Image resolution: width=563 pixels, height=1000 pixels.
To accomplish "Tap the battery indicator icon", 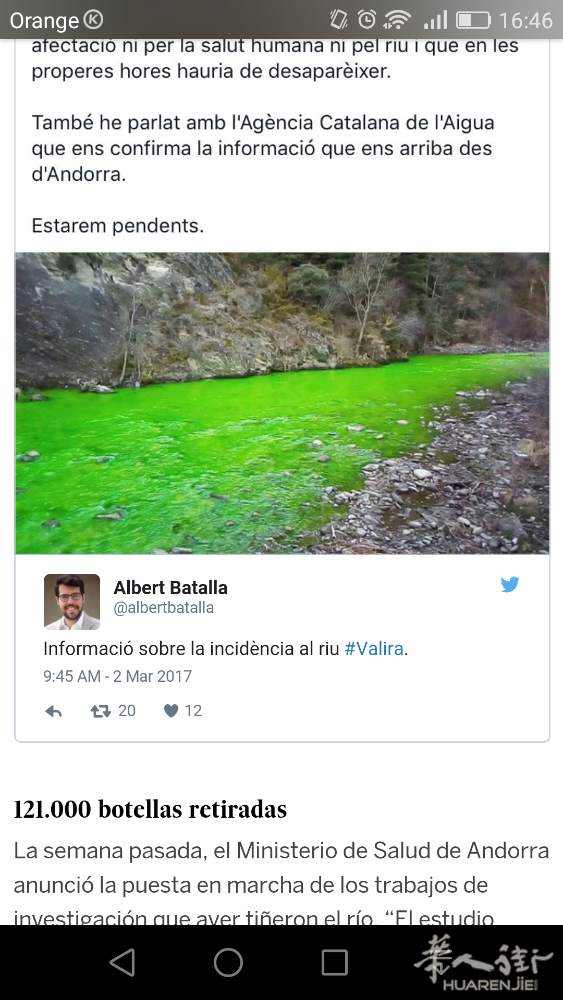I will tap(473, 20).
